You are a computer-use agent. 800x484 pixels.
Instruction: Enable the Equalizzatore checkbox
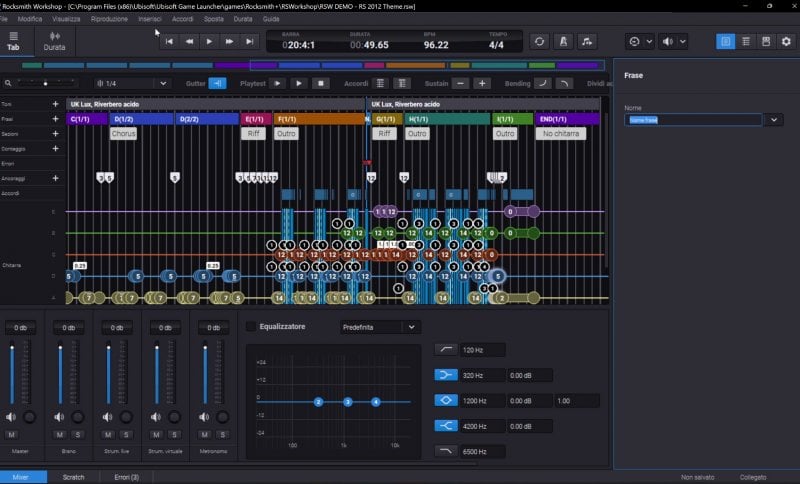251,326
